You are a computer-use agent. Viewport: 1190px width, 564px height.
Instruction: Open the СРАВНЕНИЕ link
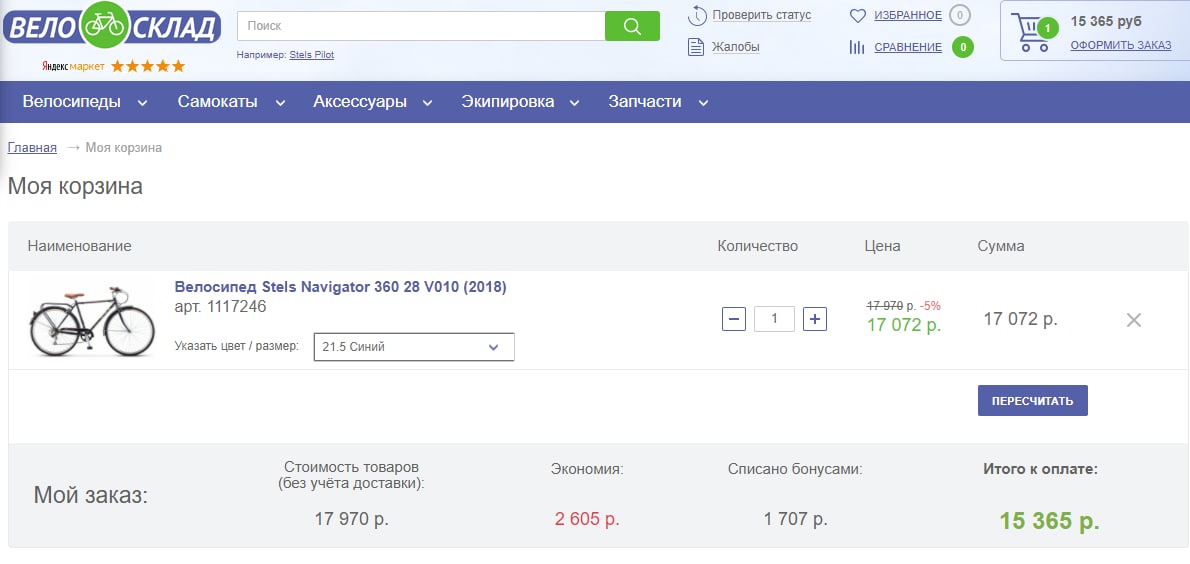908,47
